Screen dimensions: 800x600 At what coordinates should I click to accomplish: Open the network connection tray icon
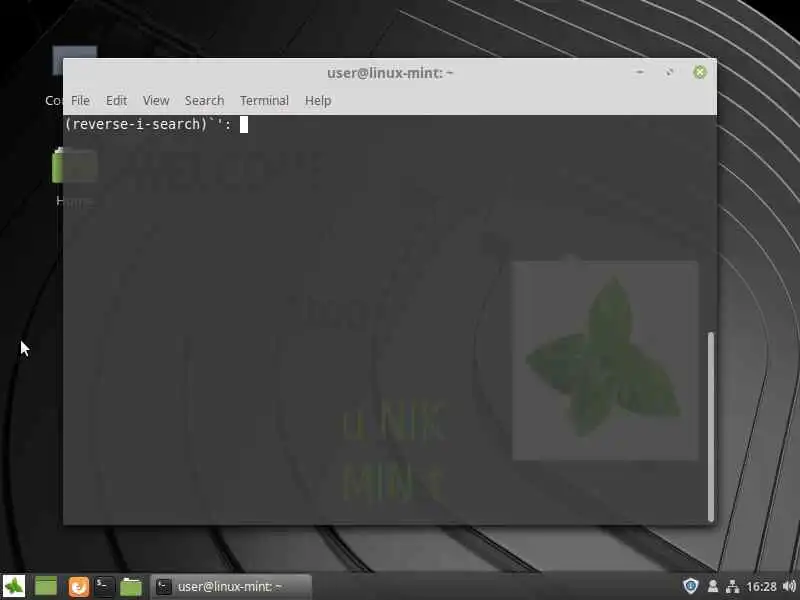[x=732, y=586]
